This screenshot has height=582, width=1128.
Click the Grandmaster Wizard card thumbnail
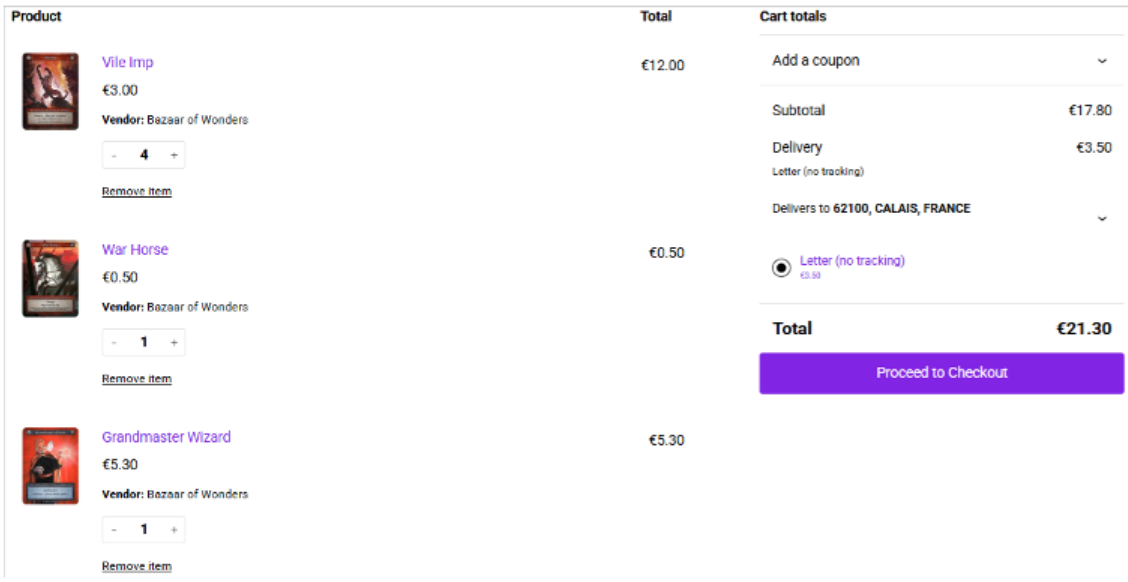click(x=50, y=465)
